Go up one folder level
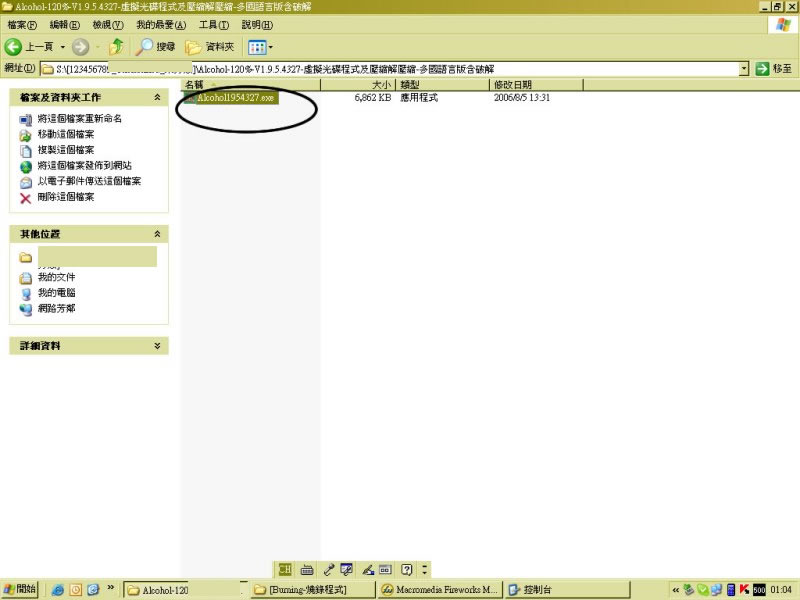This screenshot has width=800, height=600. pos(117,47)
